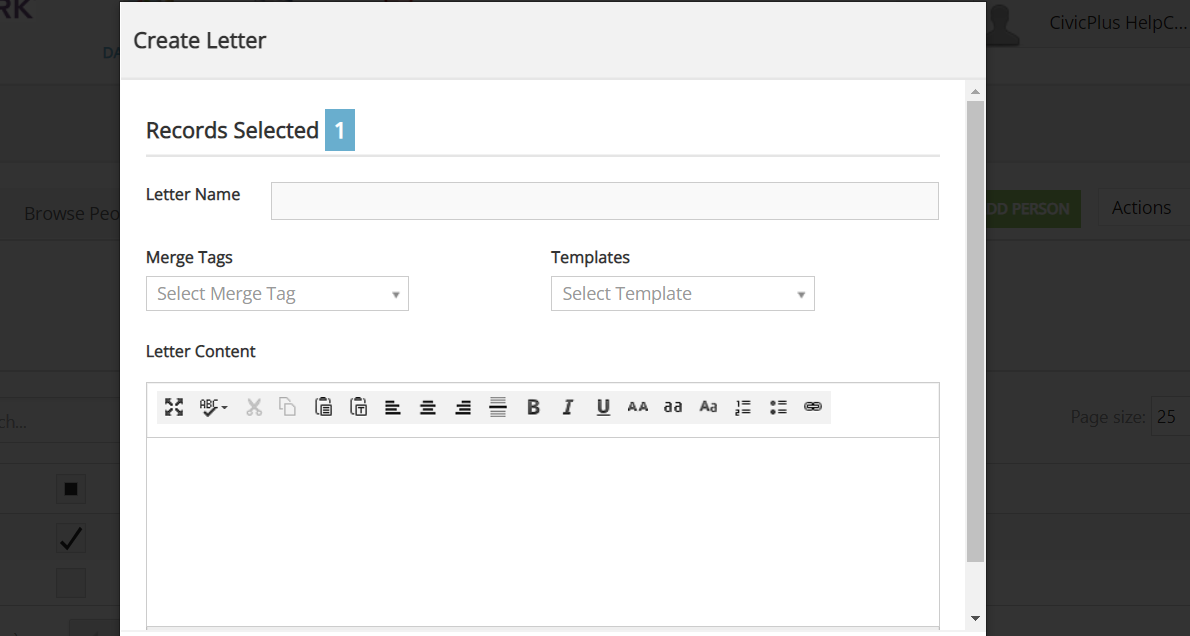
Task: Click the Paste clipboard icon
Action: click(x=323, y=407)
